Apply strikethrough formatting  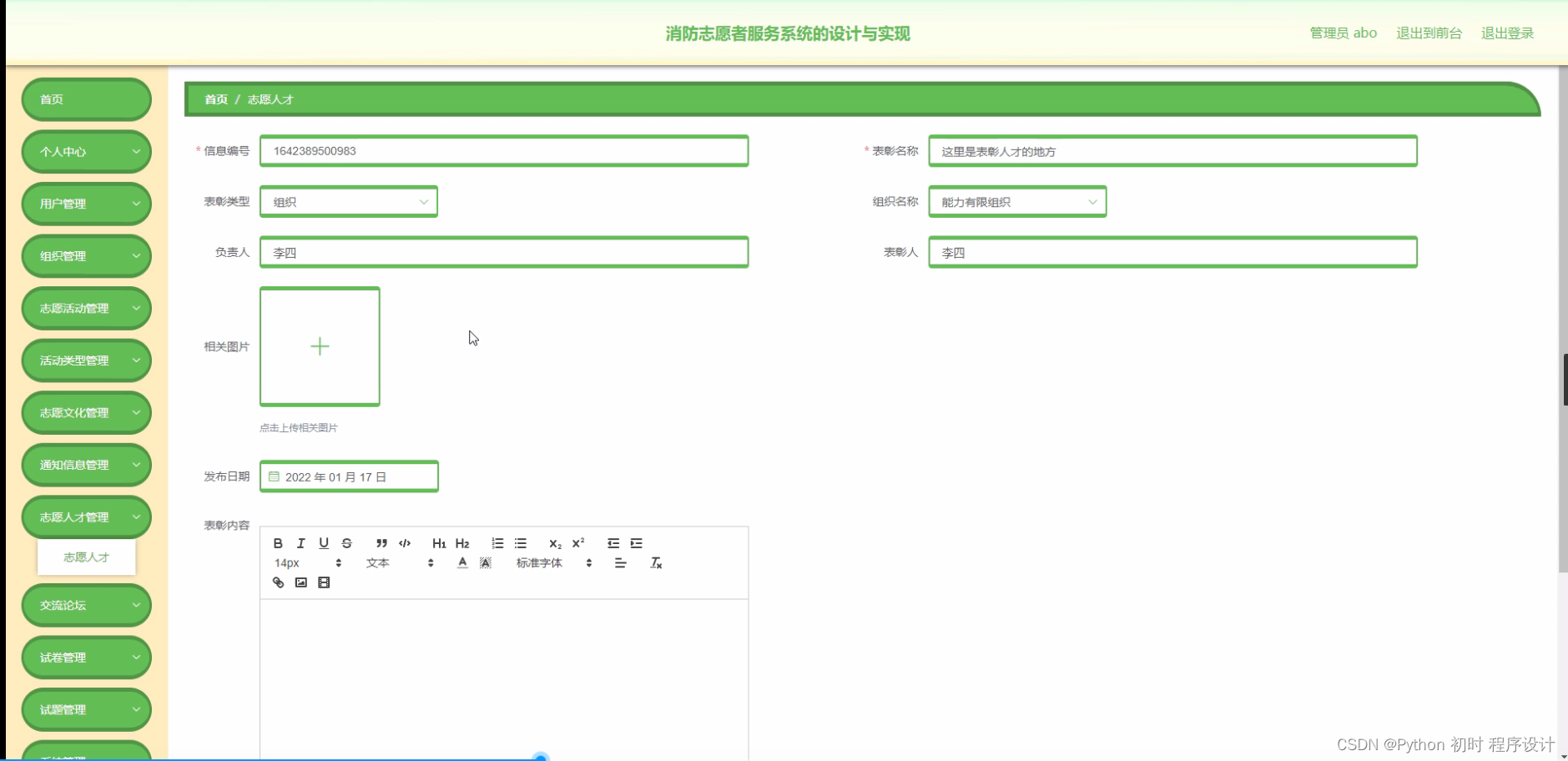pyautogui.click(x=346, y=543)
